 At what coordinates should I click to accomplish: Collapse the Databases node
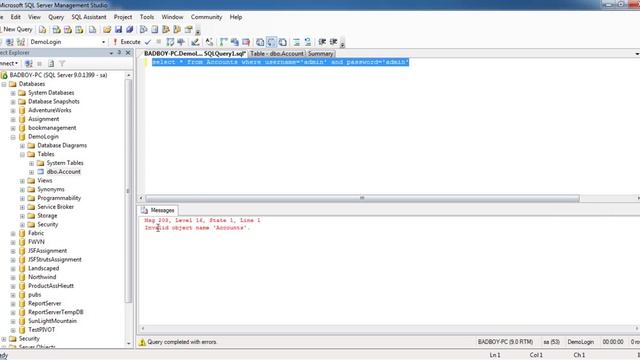coord(4,84)
